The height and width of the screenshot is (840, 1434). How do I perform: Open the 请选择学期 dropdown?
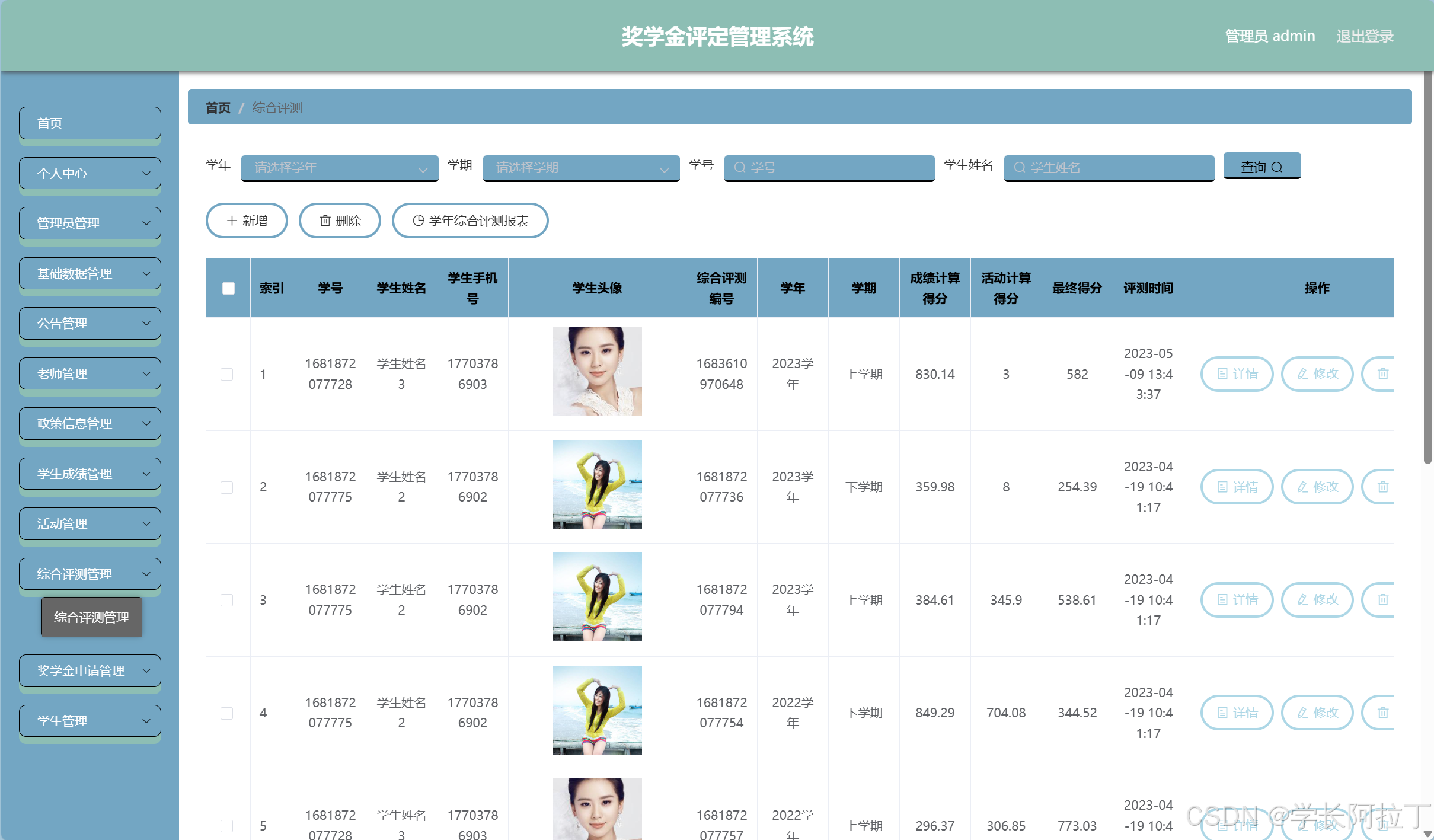point(580,168)
